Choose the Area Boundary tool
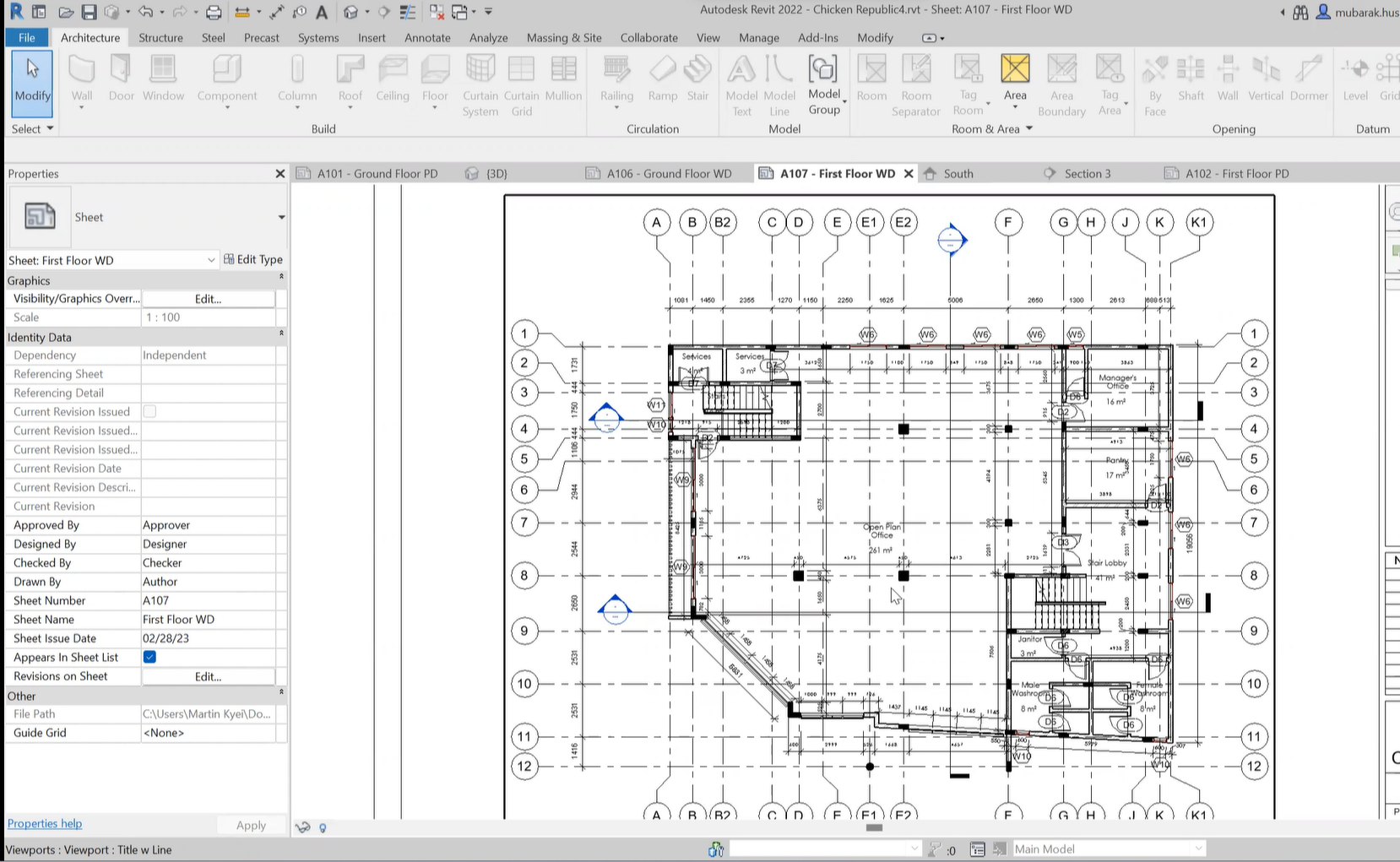 pyautogui.click(x=1061, y=84)
